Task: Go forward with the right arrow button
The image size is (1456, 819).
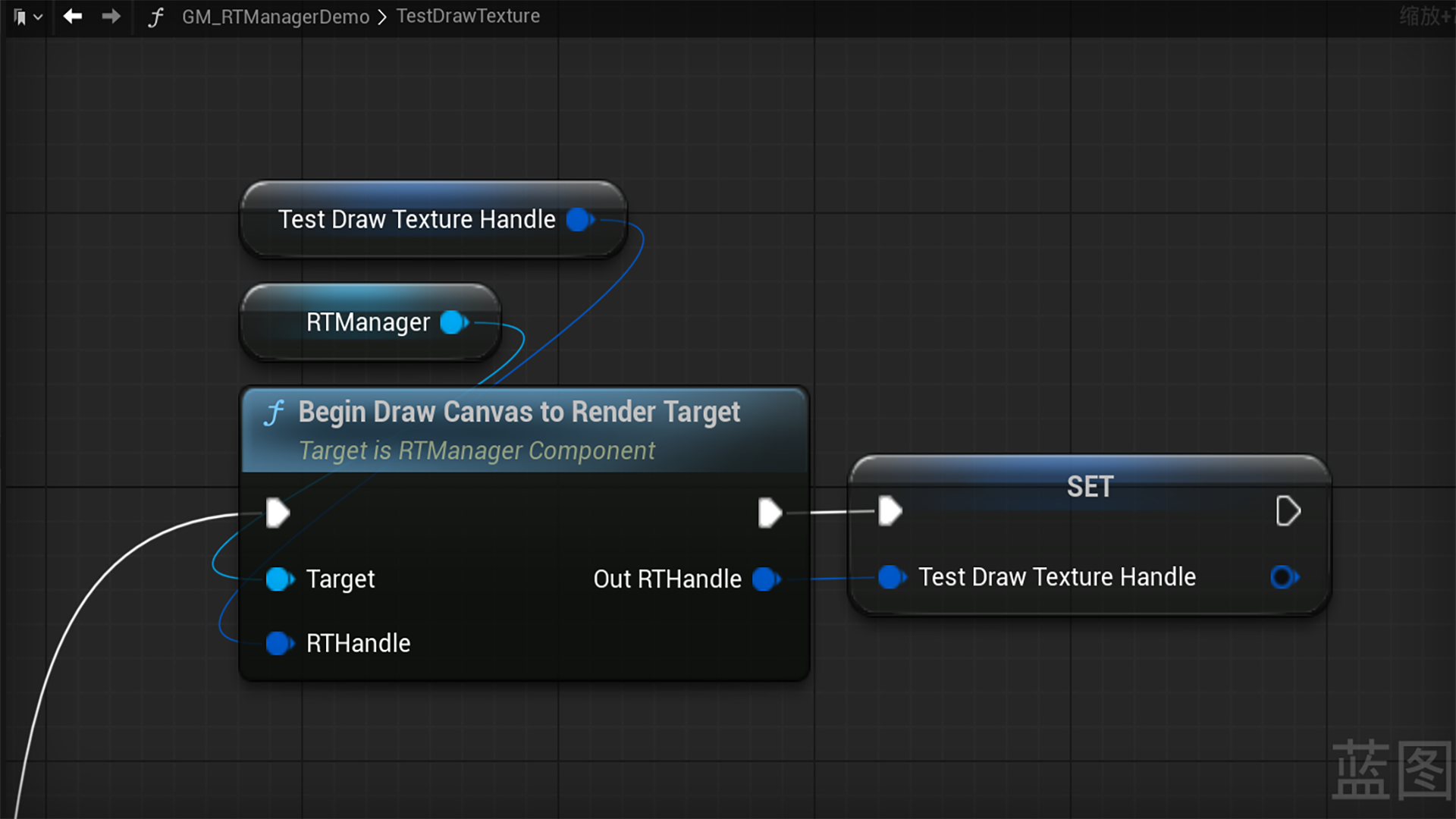Action: [x=111, y=16]
